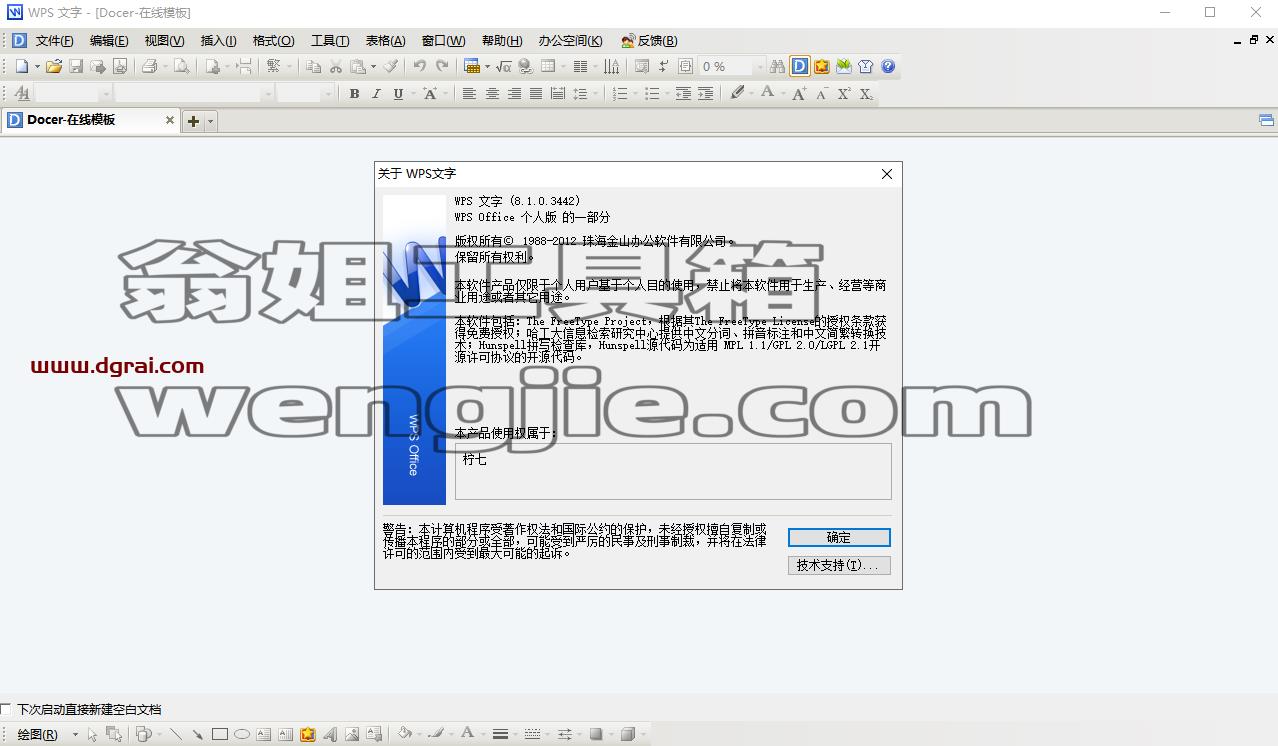Check 下次启动直接新建空白文档 checkbox
1278x746 pixels.
pos(6,709)
